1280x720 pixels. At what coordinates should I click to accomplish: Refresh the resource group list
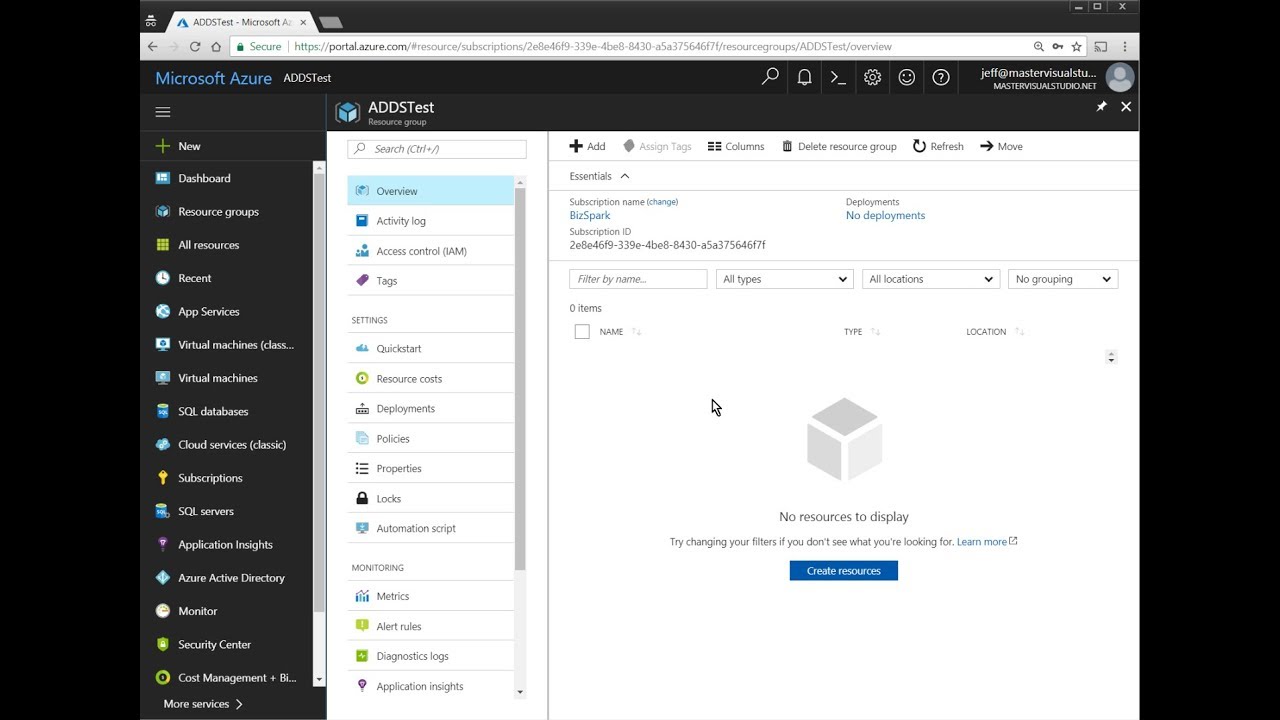point(938,146)
